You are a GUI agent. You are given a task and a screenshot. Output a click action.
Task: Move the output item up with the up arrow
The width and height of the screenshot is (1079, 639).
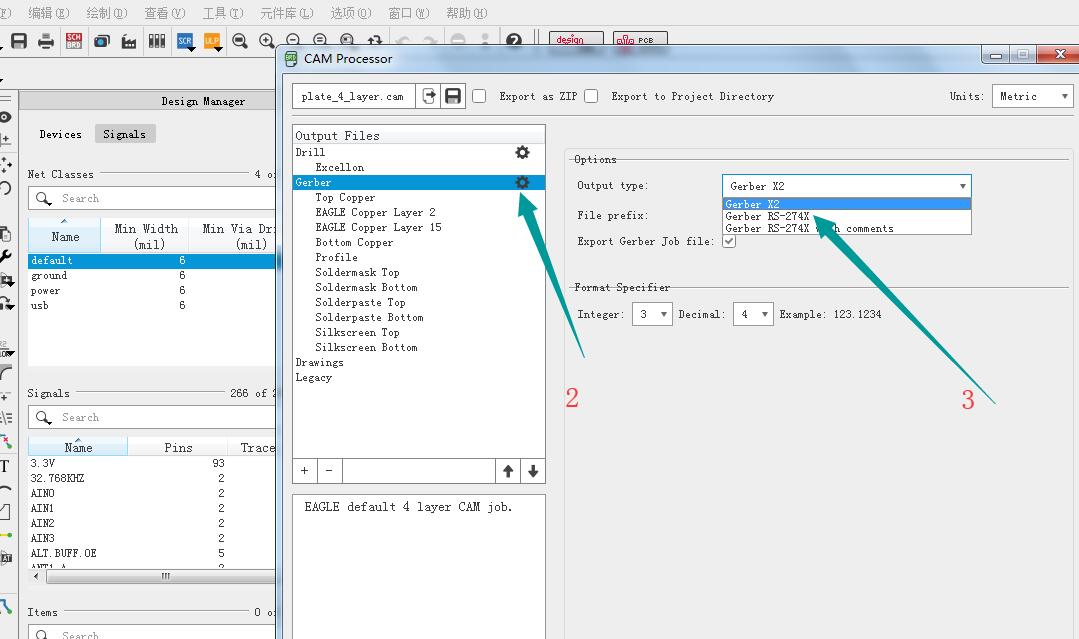click(508, 471)
